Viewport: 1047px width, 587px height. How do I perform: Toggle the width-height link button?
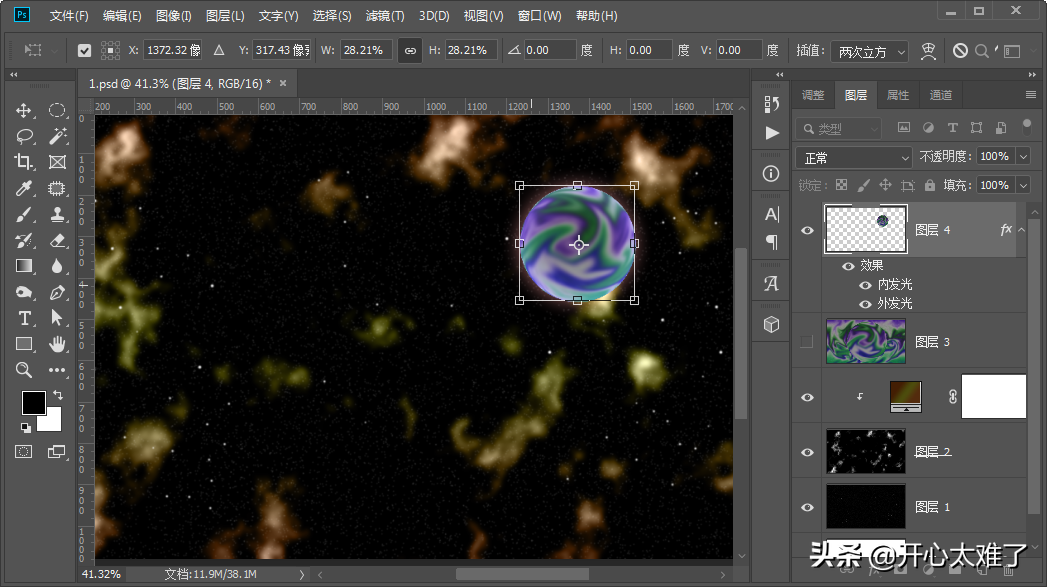(x=409, y=51)
